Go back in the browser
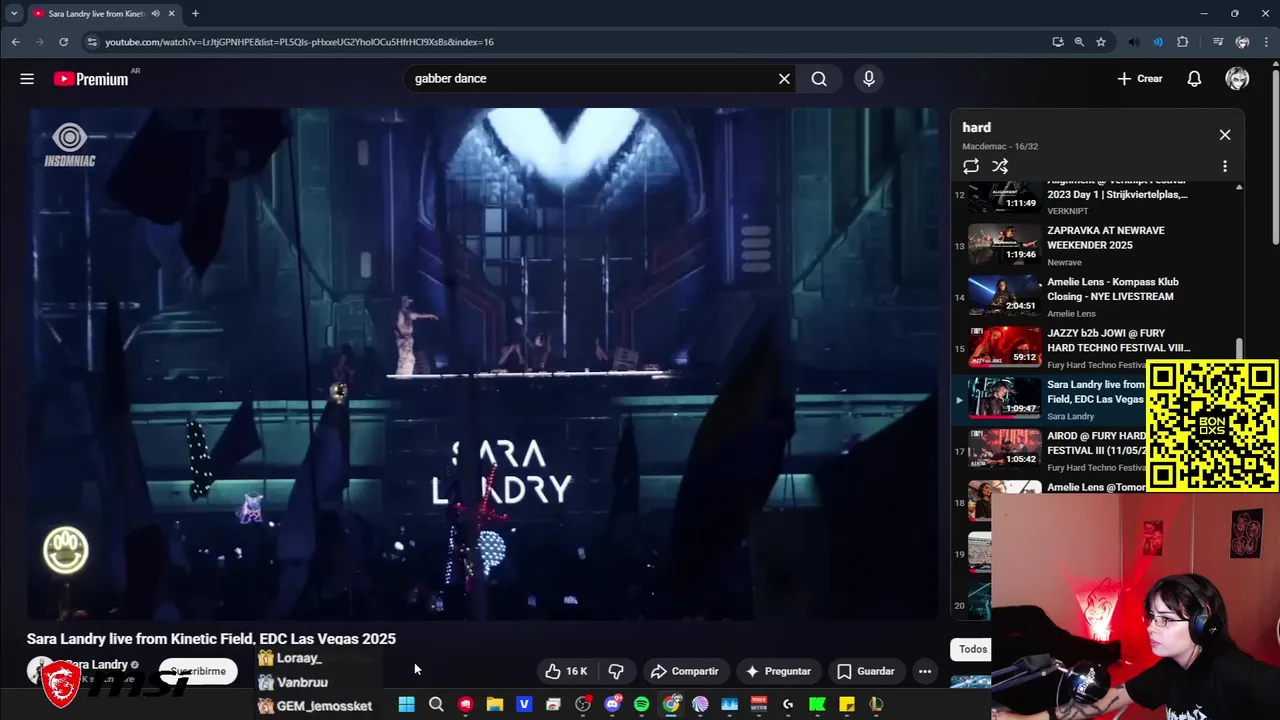The width and height of the screenshot is (1280, 720). [x=15, y=42]
